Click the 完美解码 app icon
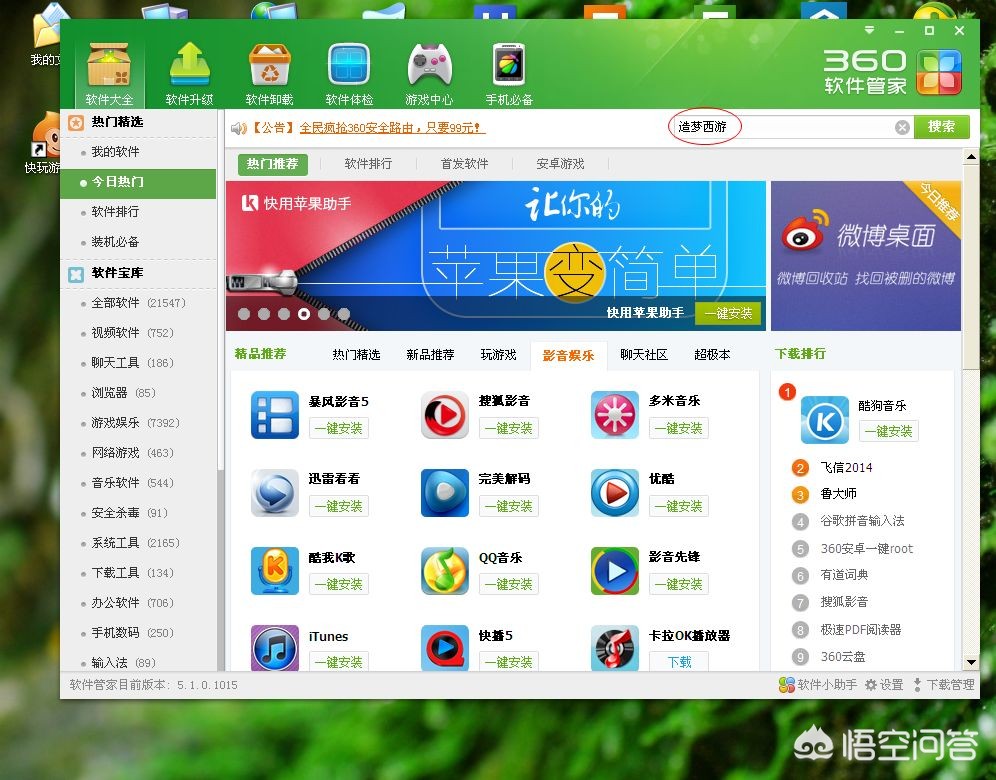The height and width of the screenshot is (780, 996). (445, 493)
